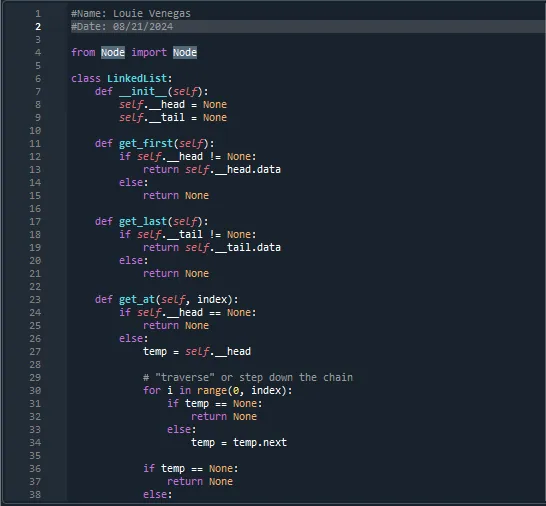Click line number 17 in the gutter
The image size is (546, 506).
(x=35, y=221)
